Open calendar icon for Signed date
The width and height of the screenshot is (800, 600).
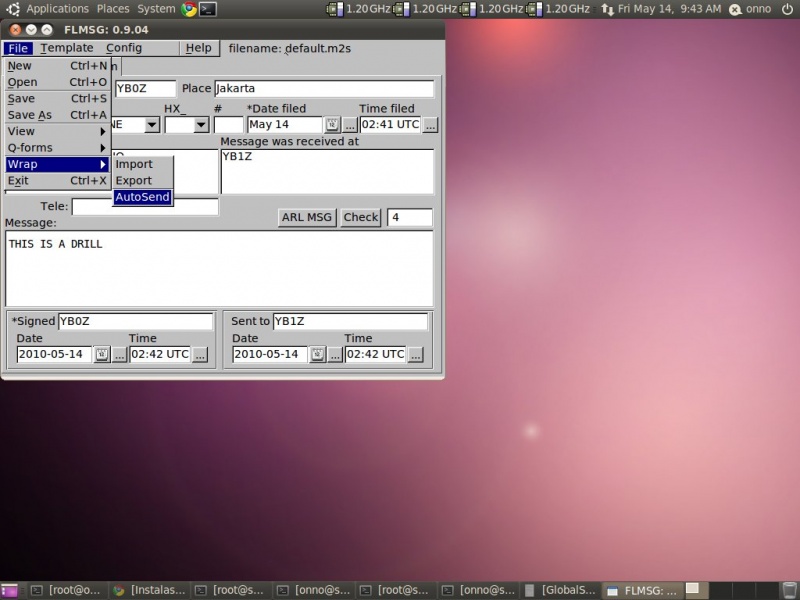point(102,355)
